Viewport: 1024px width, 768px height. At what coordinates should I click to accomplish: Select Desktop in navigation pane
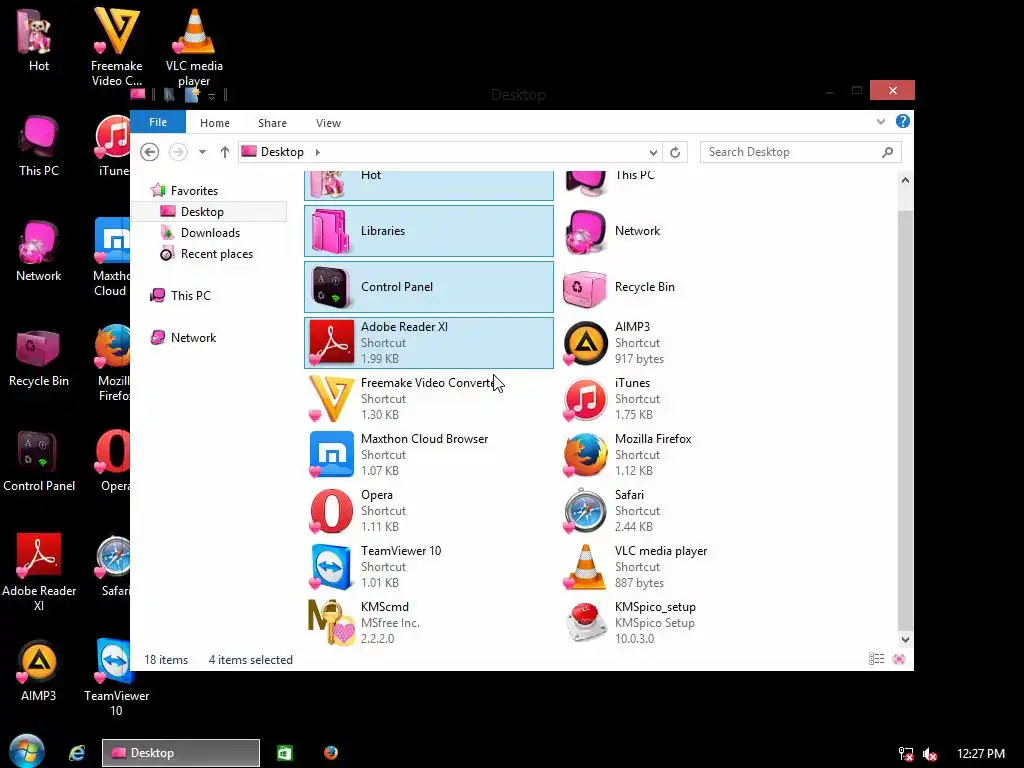[x=202, y=212]
